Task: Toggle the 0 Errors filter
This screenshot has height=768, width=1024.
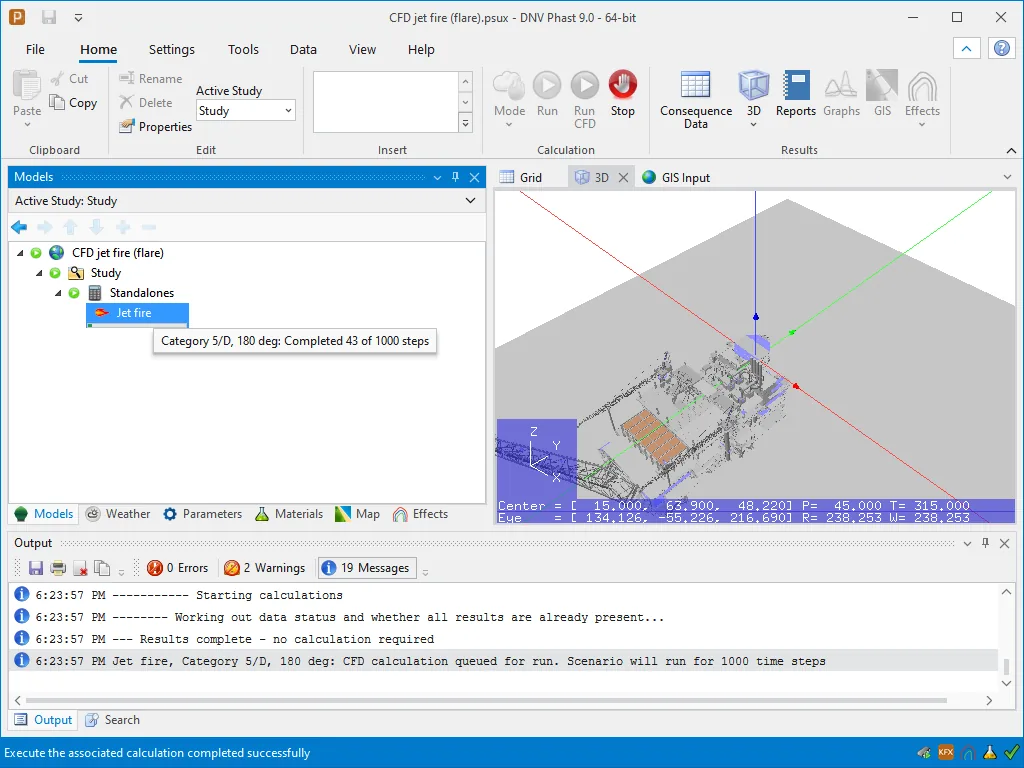Action: pyautogui.click(x=178, y=568)
